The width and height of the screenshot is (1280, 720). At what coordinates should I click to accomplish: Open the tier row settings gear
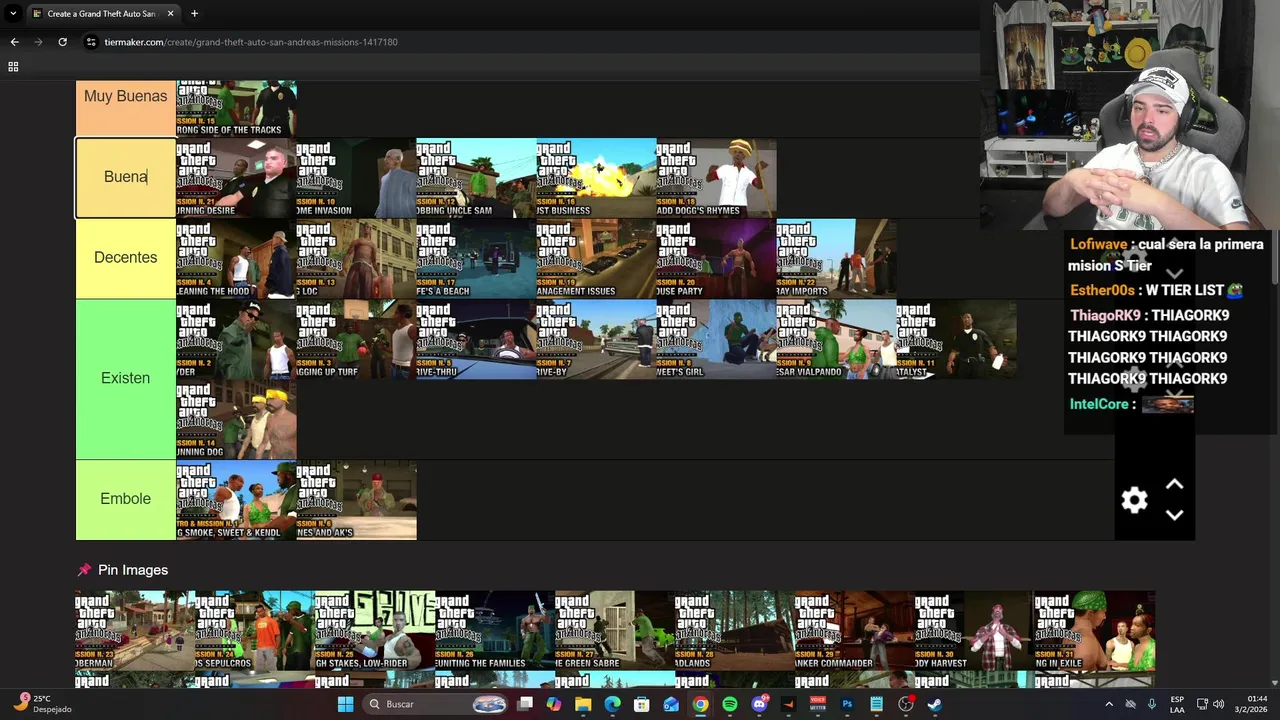coord(1134,500)
